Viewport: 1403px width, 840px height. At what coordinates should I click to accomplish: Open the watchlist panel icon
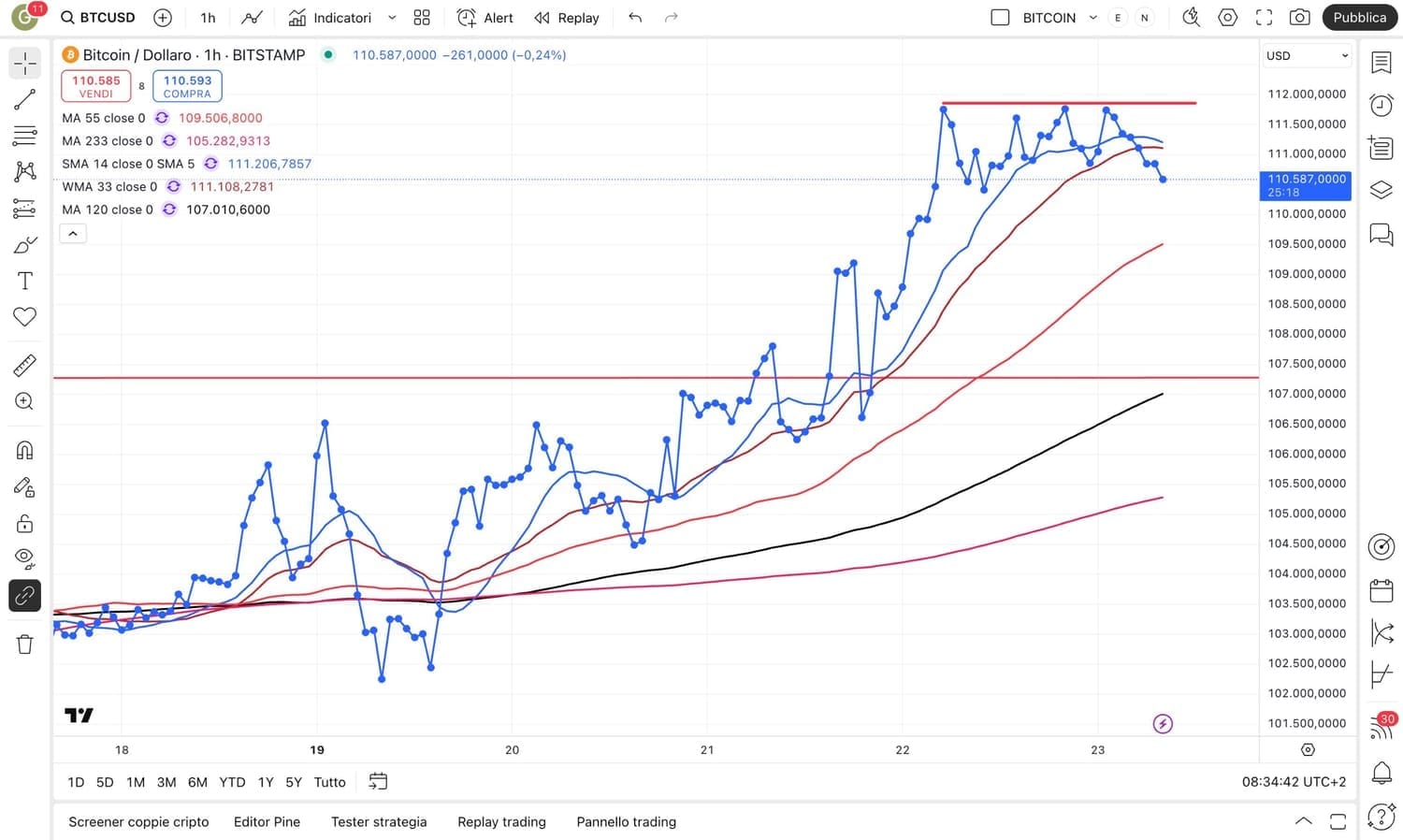(x=1381, y=62)
